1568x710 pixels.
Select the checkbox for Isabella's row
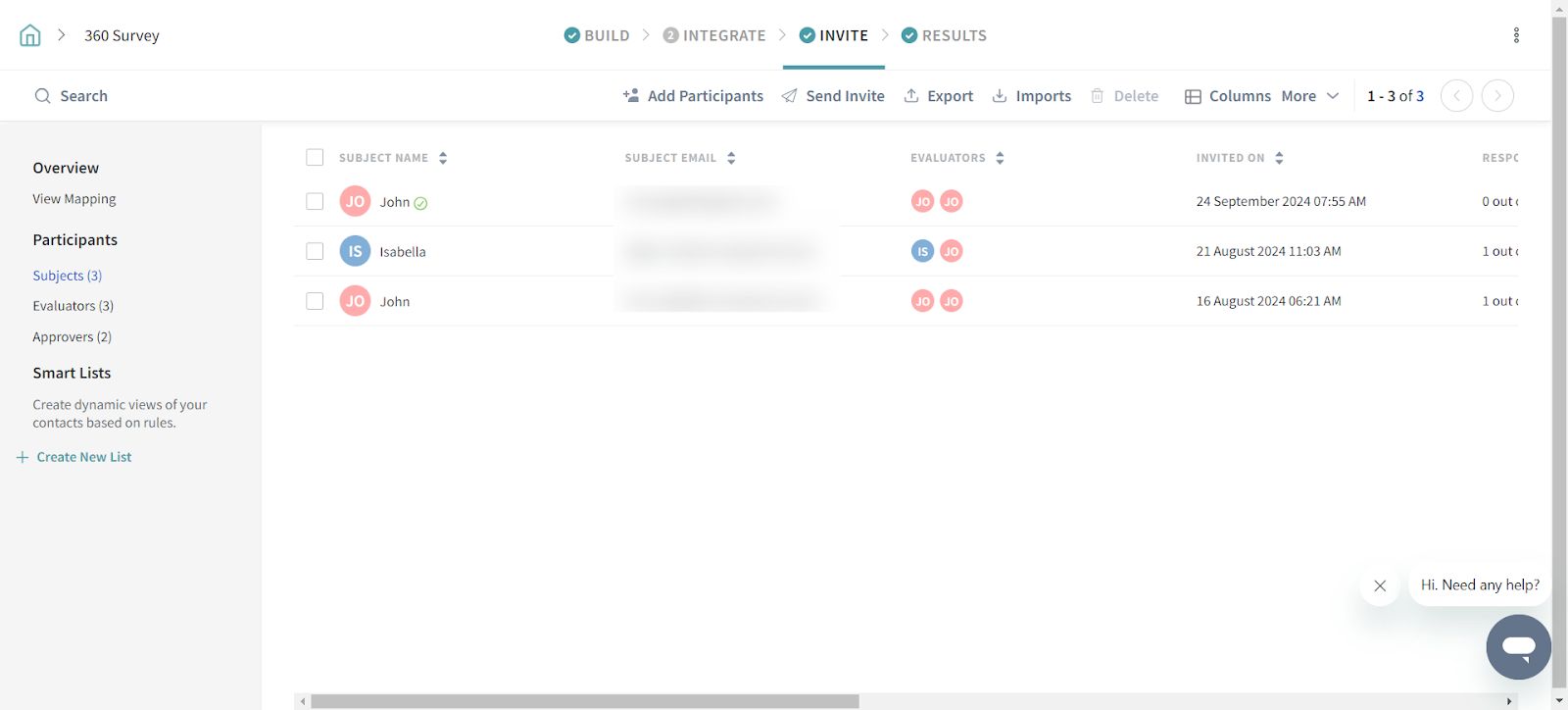[x=315, y=251]
